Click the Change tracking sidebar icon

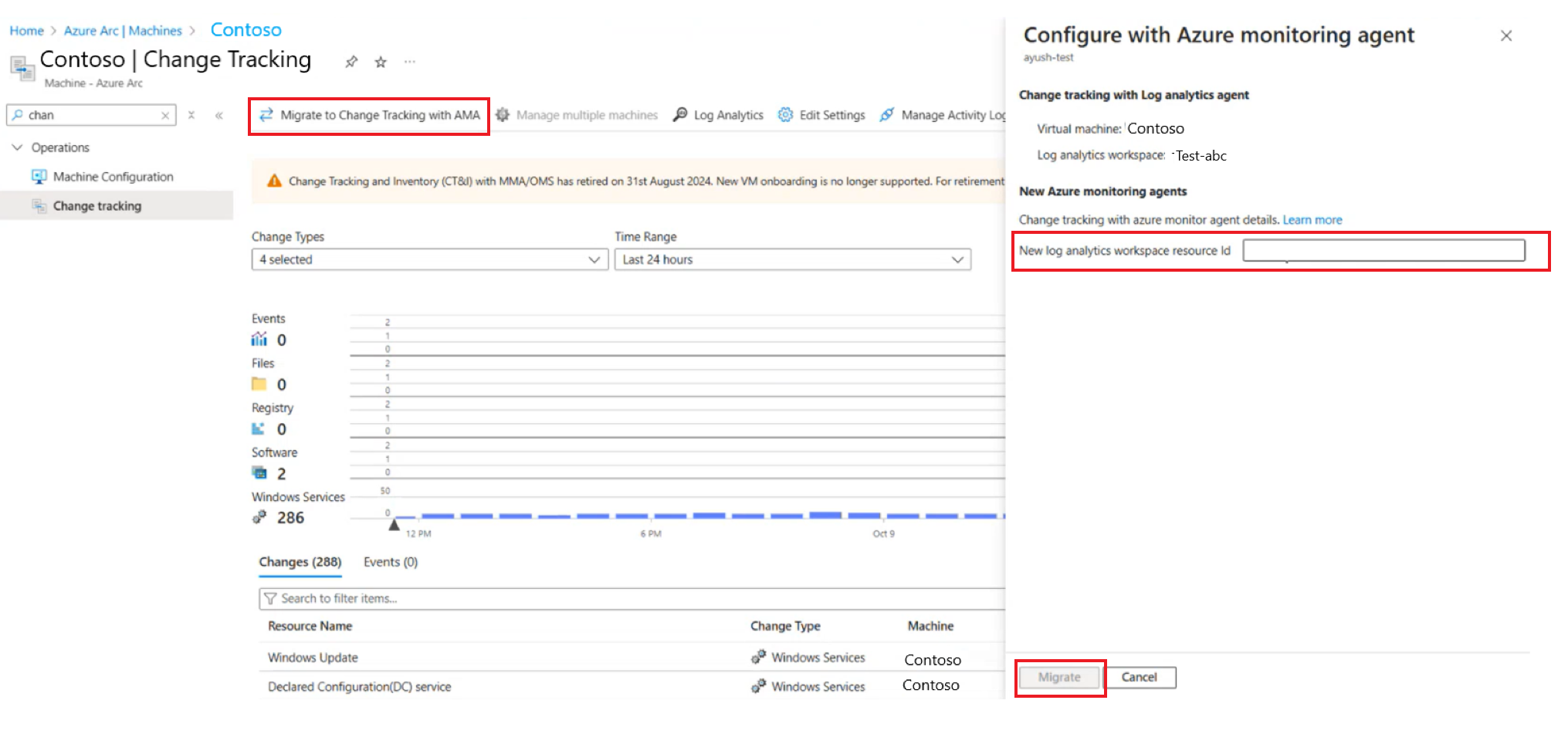pyautogui.click(x=39, y=206)
